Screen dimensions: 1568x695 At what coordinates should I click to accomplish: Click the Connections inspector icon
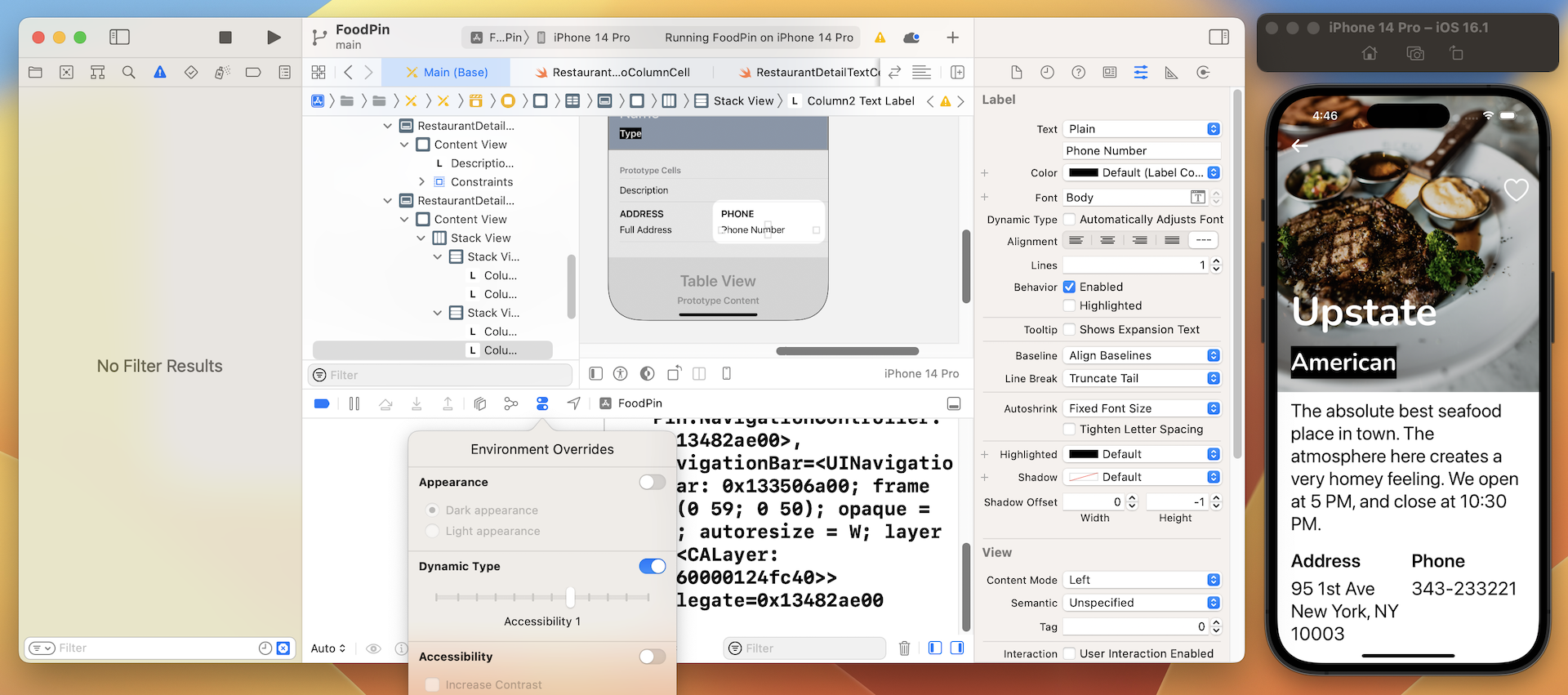(x=1203, y=73)
